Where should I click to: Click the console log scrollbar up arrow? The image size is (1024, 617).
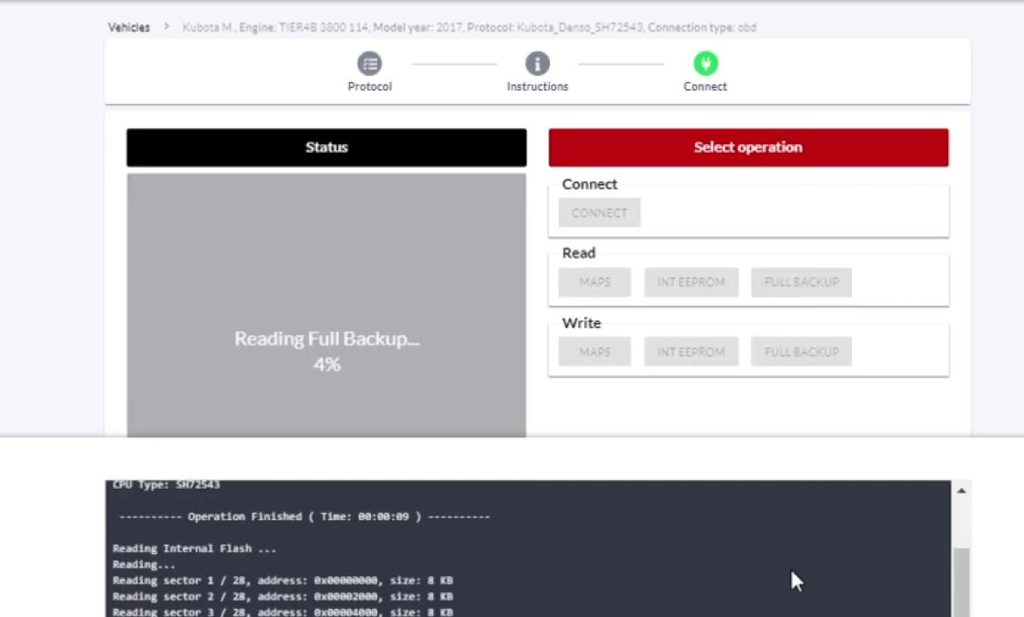click(x=961, y=491)
